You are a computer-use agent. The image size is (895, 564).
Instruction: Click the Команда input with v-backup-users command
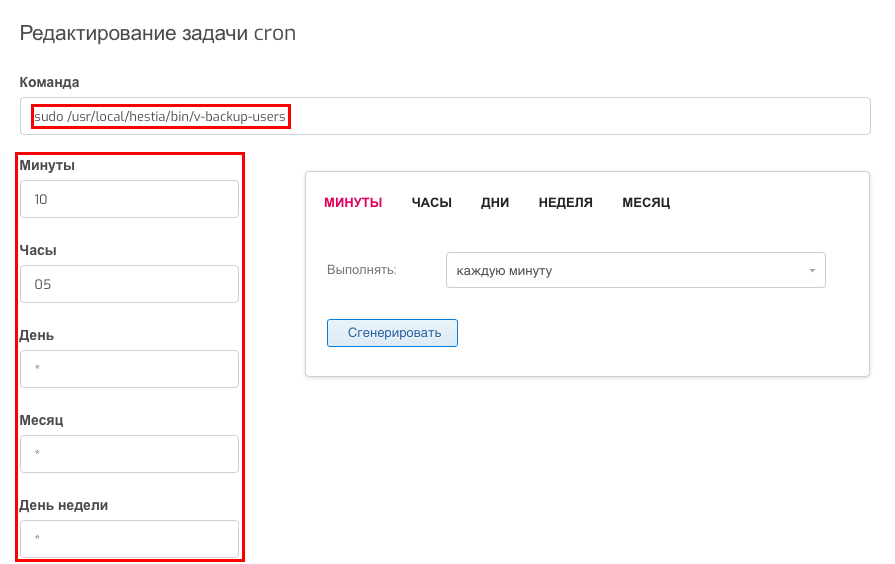445,116
